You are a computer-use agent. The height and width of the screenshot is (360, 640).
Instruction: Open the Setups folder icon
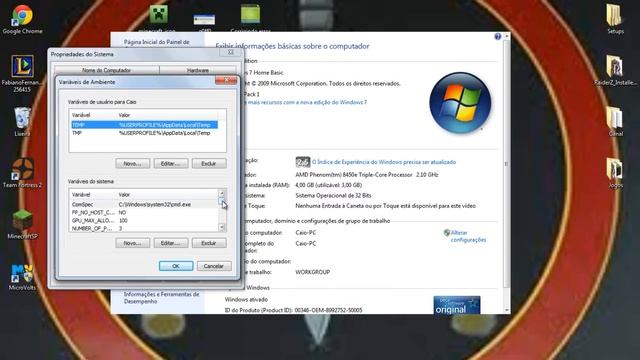[x=615, y=20]
